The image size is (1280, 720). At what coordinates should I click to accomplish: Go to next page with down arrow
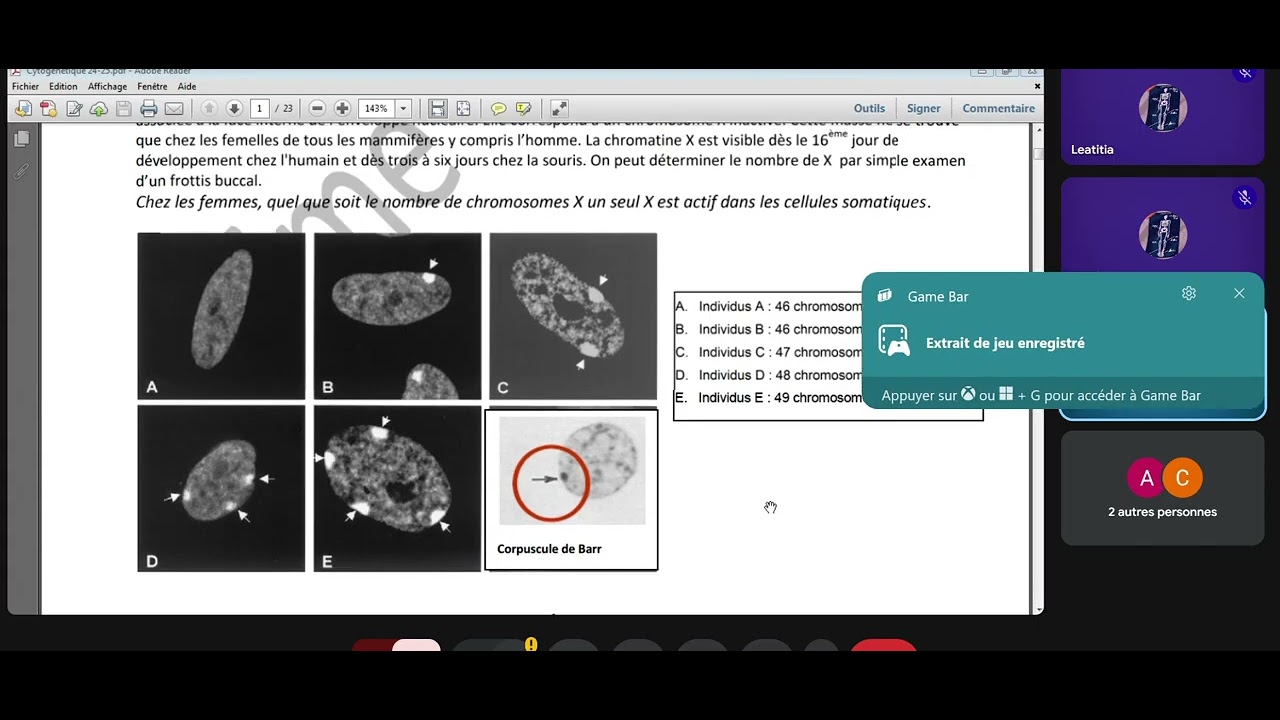234,108
